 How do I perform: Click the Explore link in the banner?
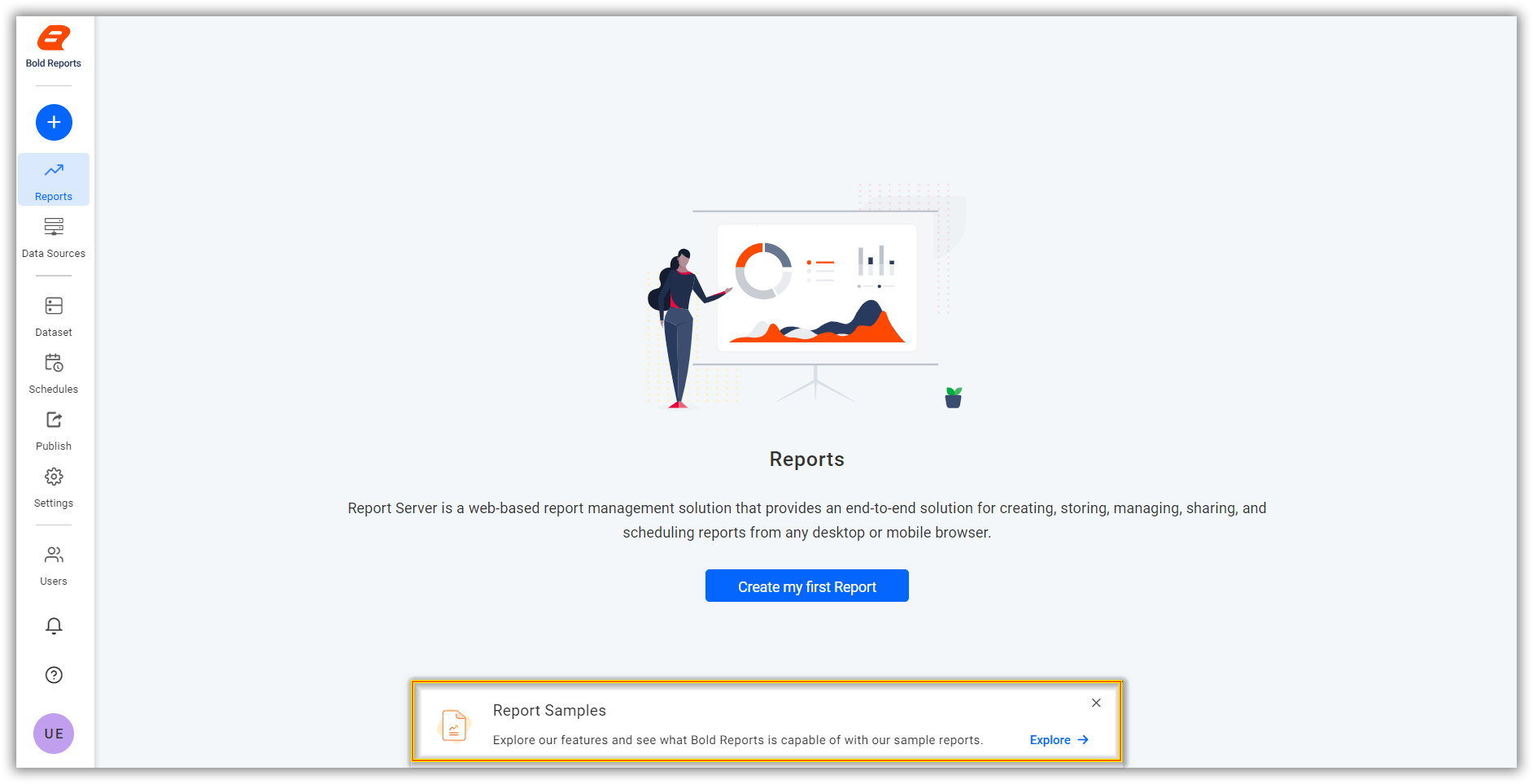click(1049, 740)
